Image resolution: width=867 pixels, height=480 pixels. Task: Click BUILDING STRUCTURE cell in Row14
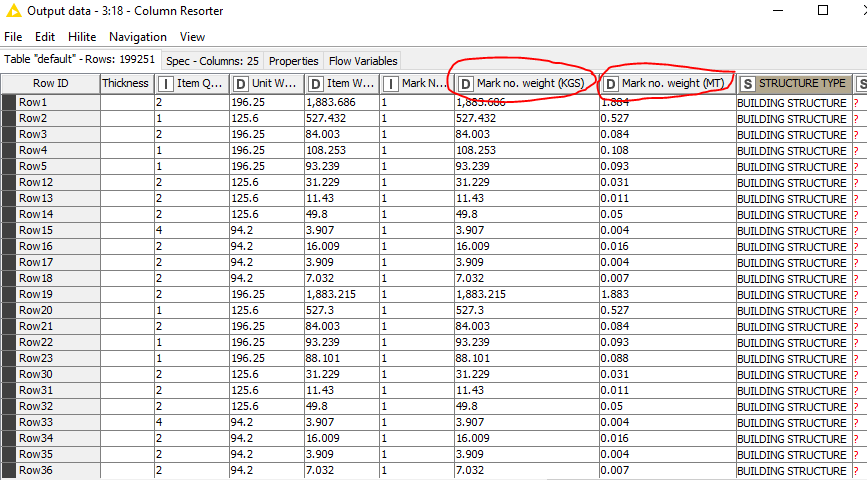795,215
